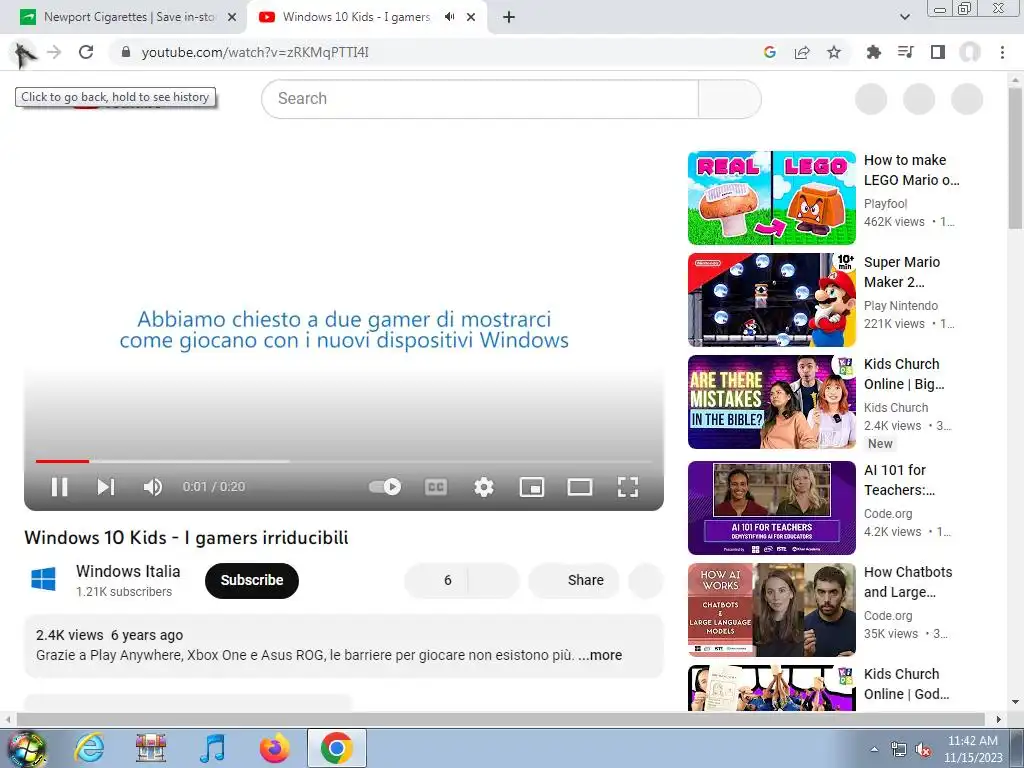Open Super Mario Maker 2 thumbnail
This screenshot has height=768, width=1024.
(771, 300)
